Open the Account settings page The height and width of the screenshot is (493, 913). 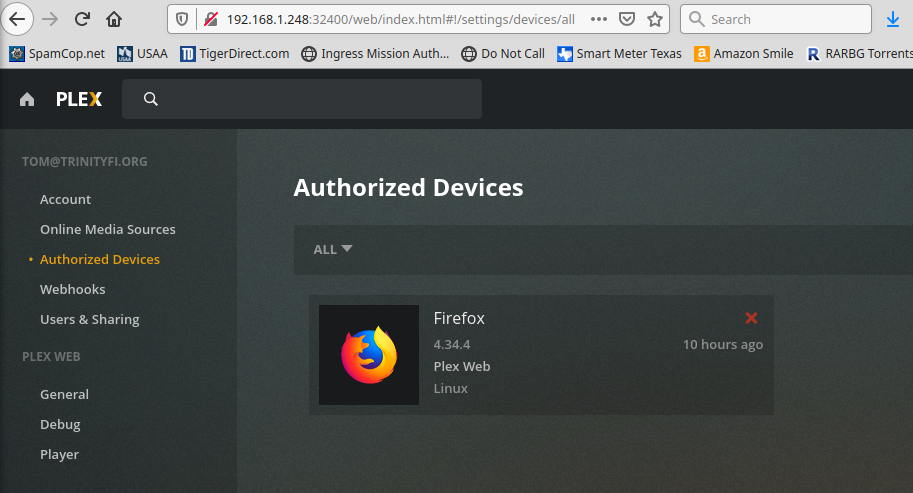tap(65, 199)
